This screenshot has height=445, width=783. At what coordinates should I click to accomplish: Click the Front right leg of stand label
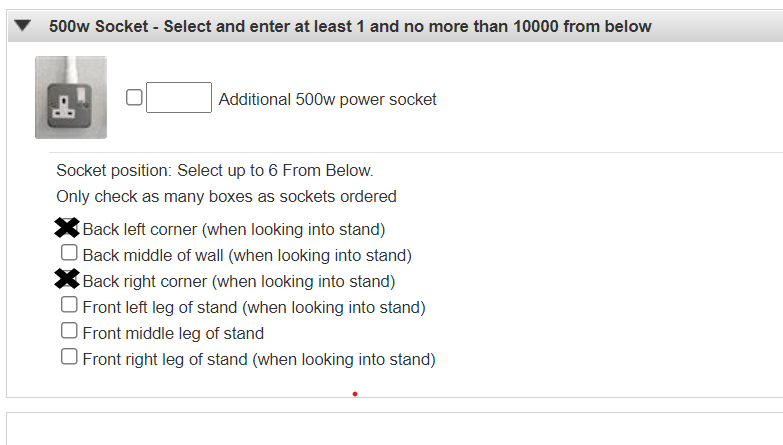pos(259,359)
